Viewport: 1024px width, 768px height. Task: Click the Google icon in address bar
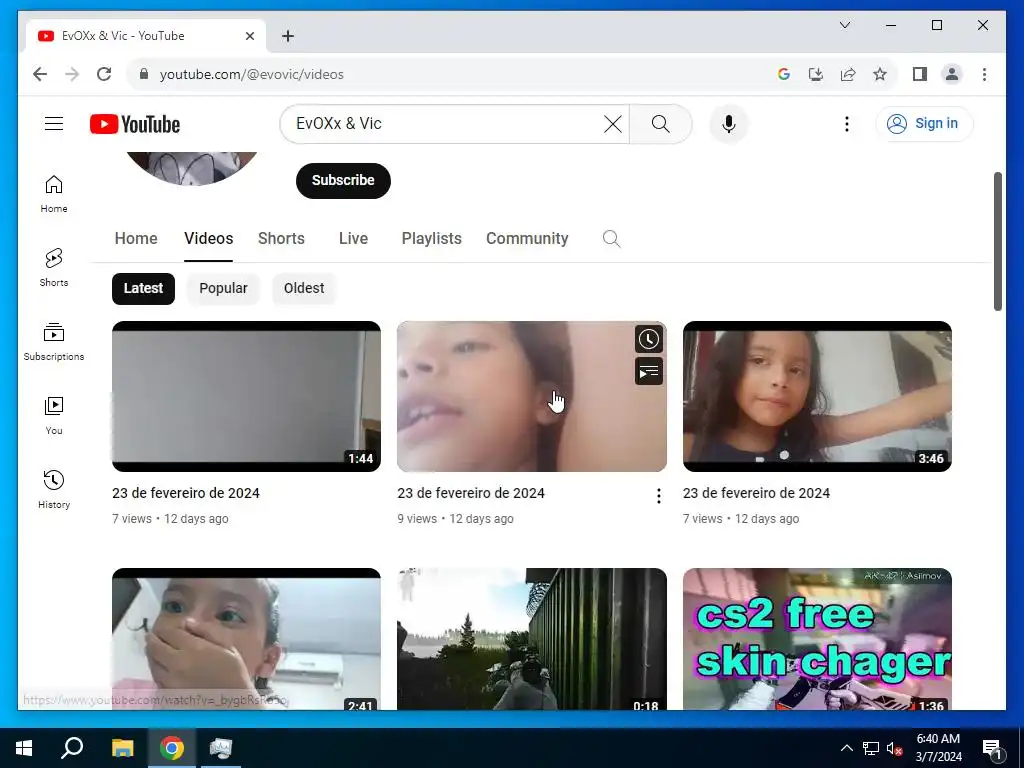click(784, 74)
